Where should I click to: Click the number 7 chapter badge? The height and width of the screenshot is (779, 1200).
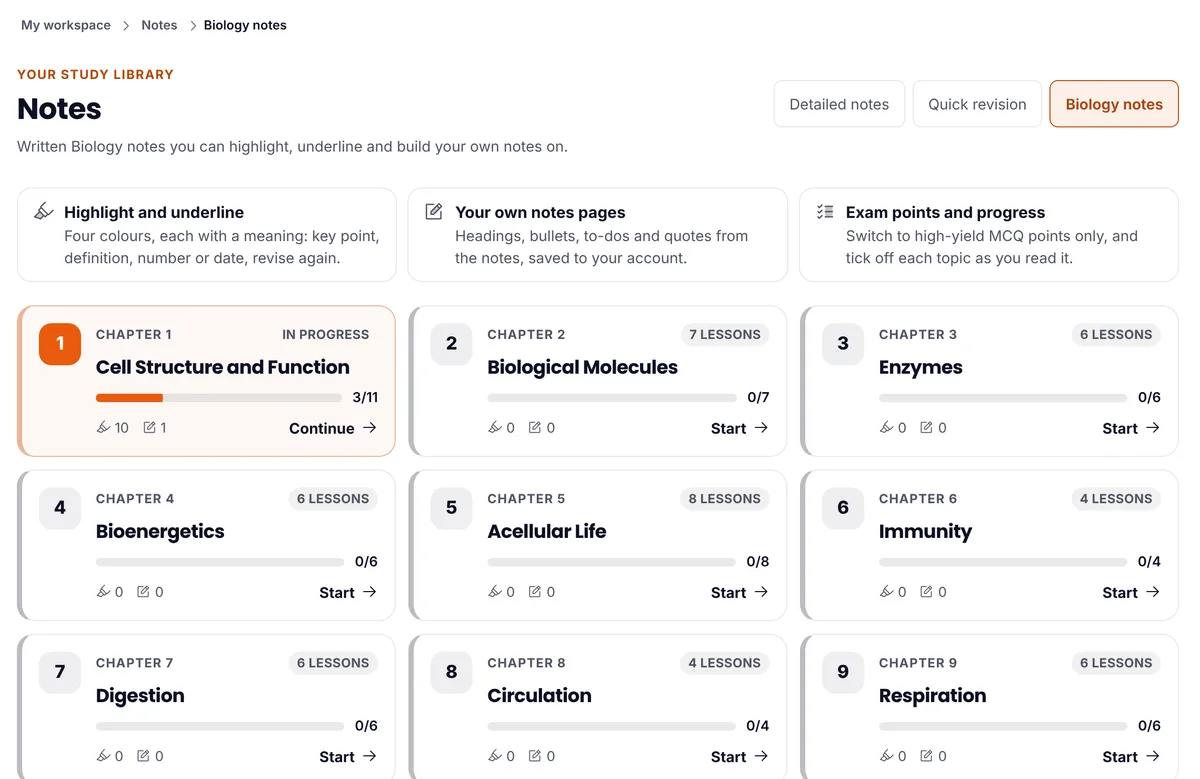coord(60,672)
